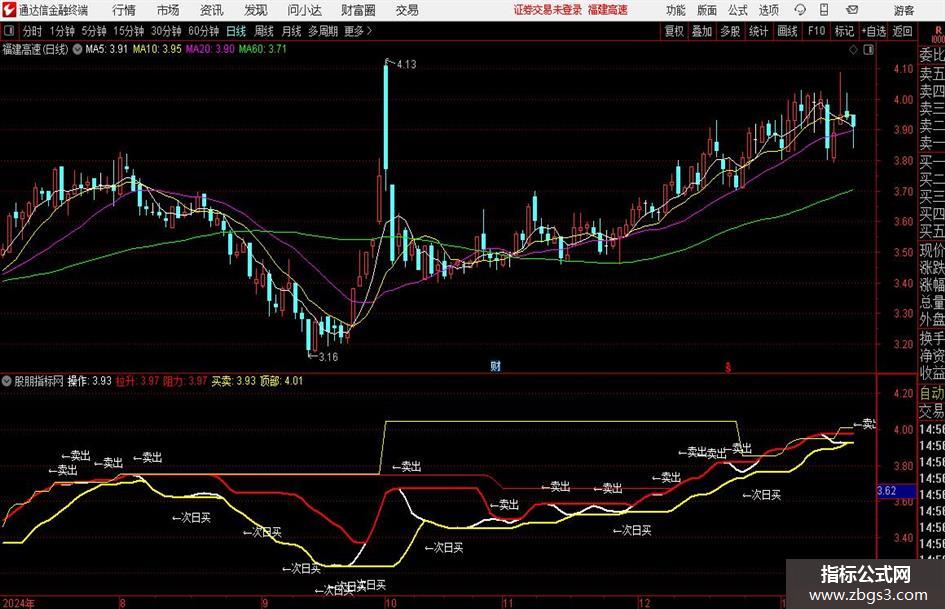Click the 证券交易未登录 status link
This screenshot has width=945, height=609.
(548, 10)
